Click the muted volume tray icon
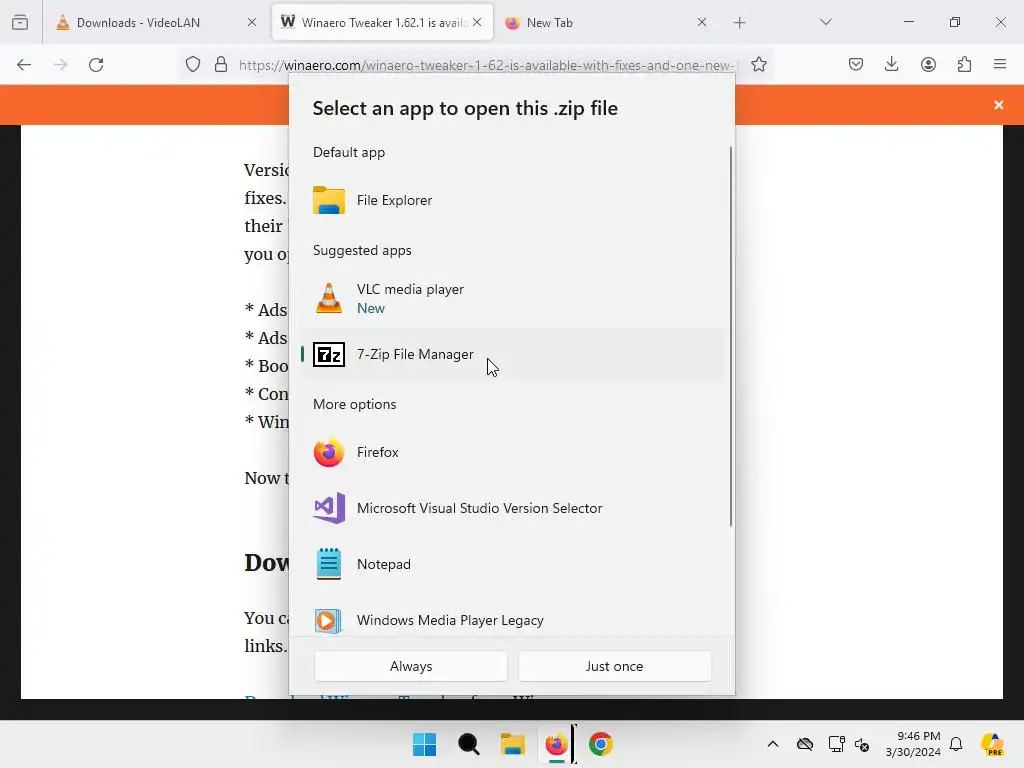Viewport: 1024px width, 768px height. pos(862,744)
